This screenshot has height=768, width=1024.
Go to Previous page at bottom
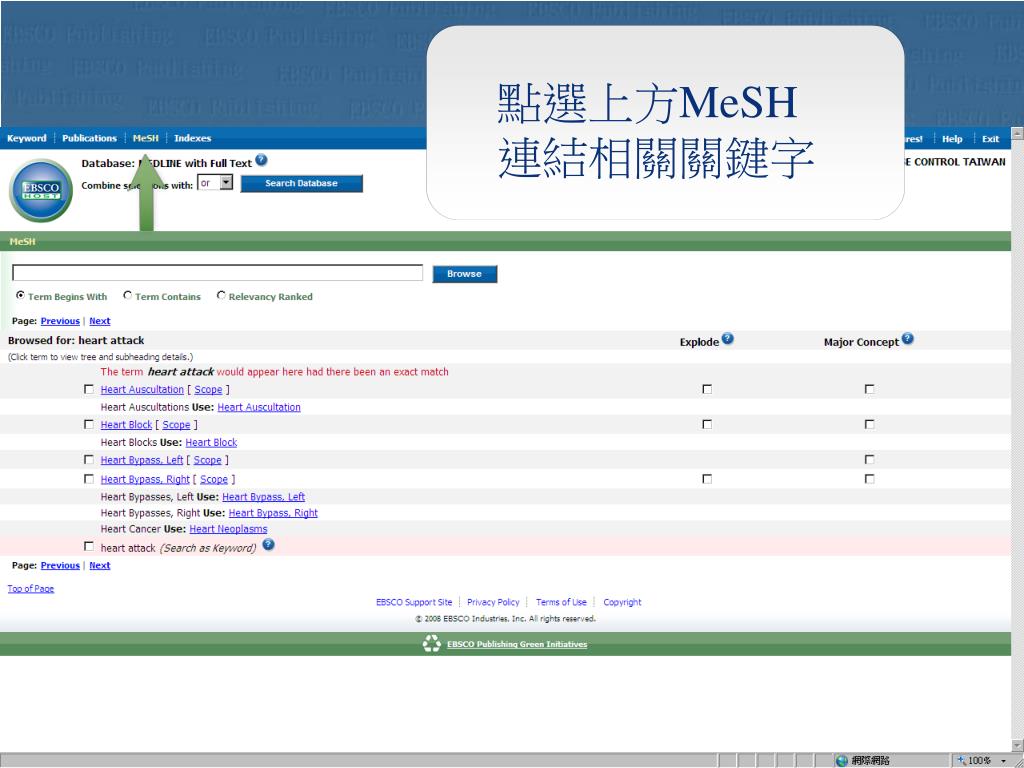pyautogui.click(x=60, y=566)
